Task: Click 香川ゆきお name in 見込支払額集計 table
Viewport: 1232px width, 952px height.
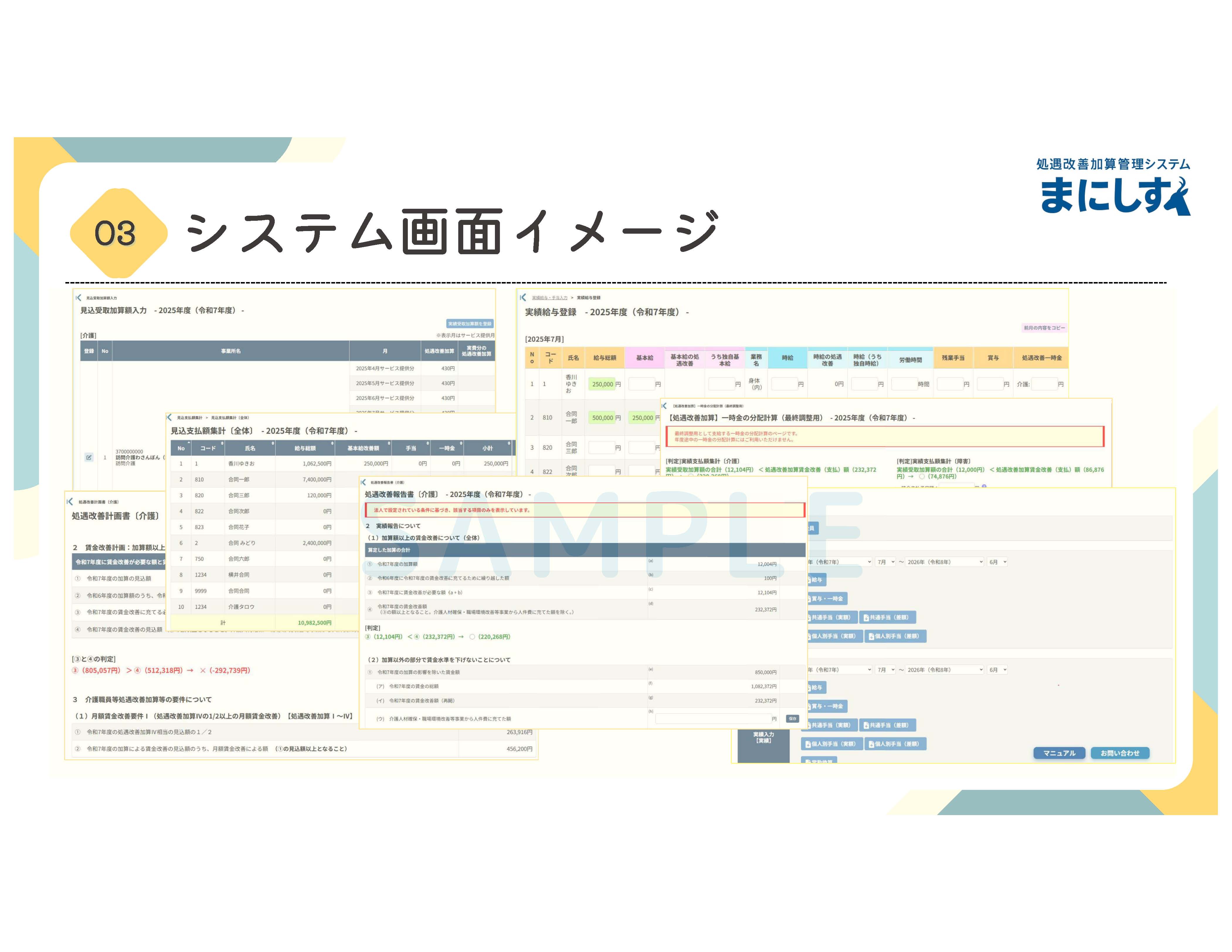Action: pos(241,464)
